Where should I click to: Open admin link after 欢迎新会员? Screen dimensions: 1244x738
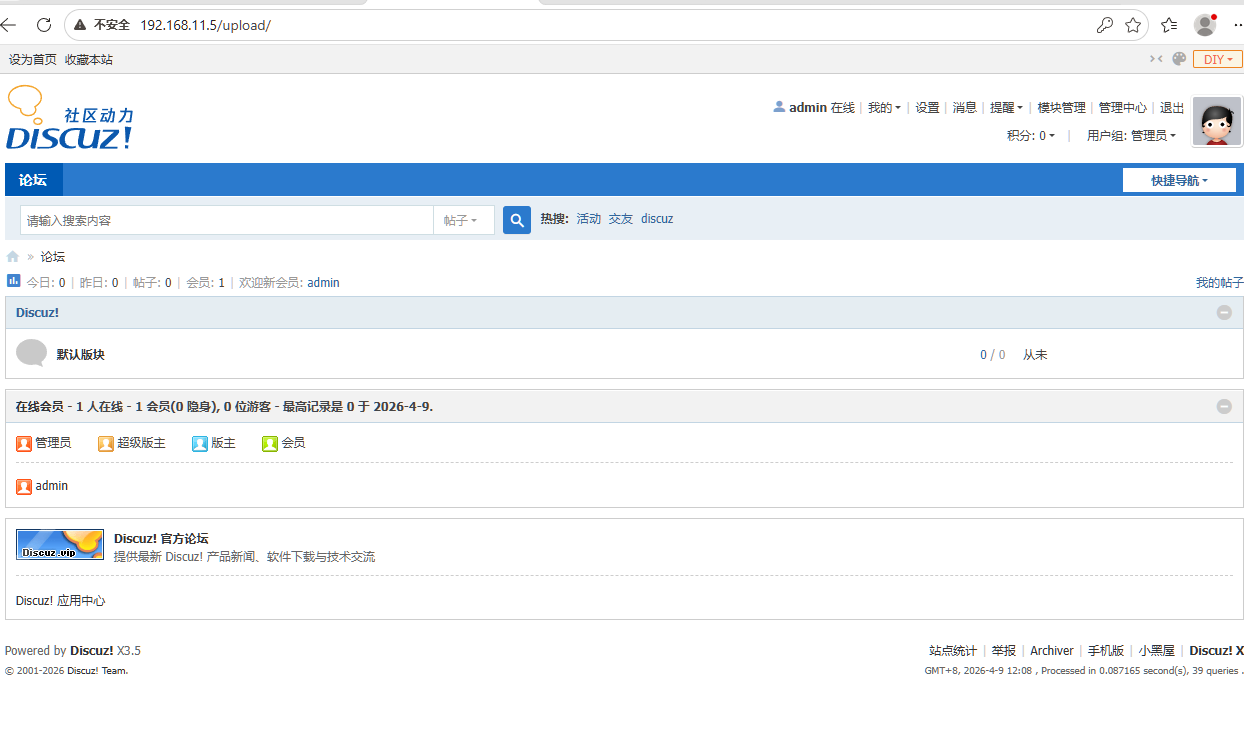(x=323, y=283)
